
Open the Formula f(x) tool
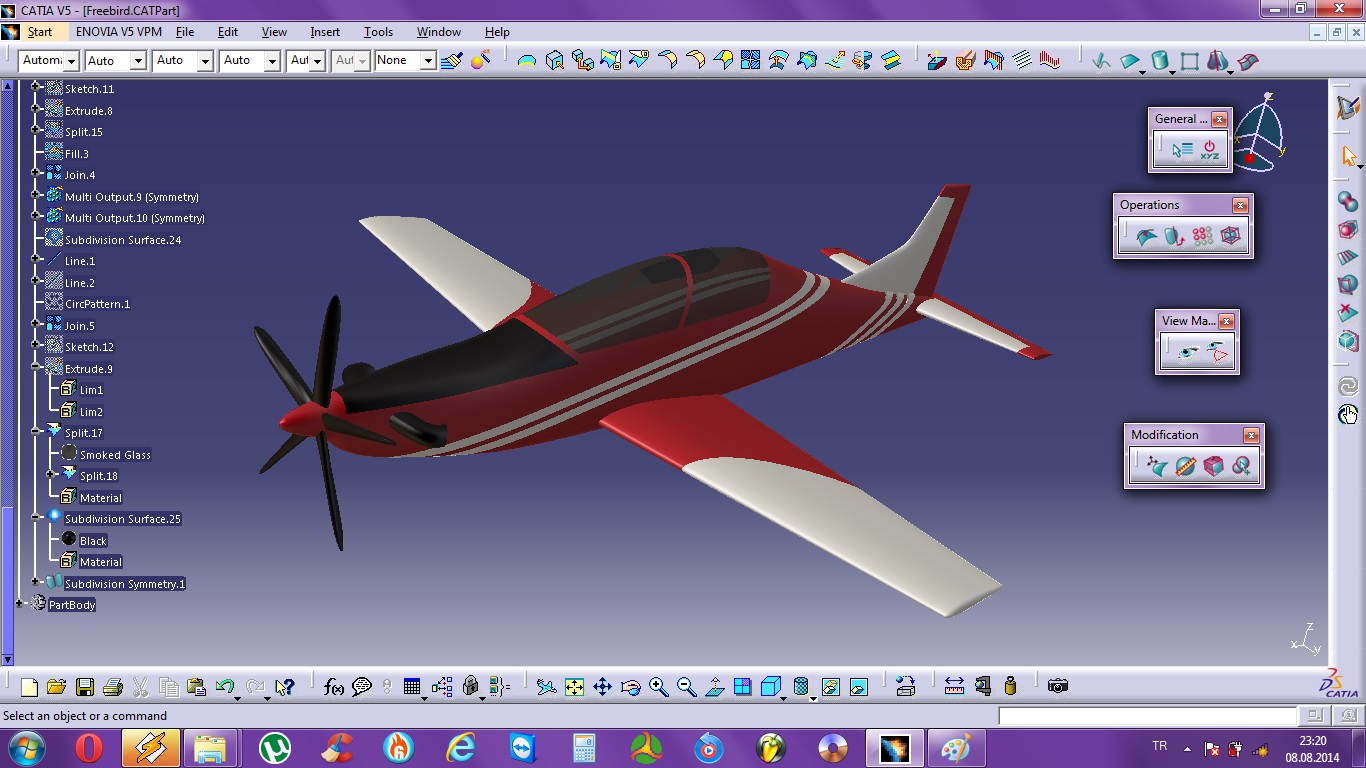click(x=334, y=687)
